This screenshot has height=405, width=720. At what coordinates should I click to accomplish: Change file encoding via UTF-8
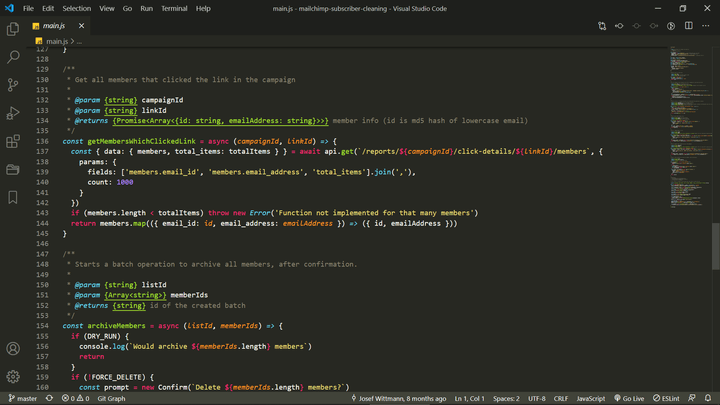536,399
